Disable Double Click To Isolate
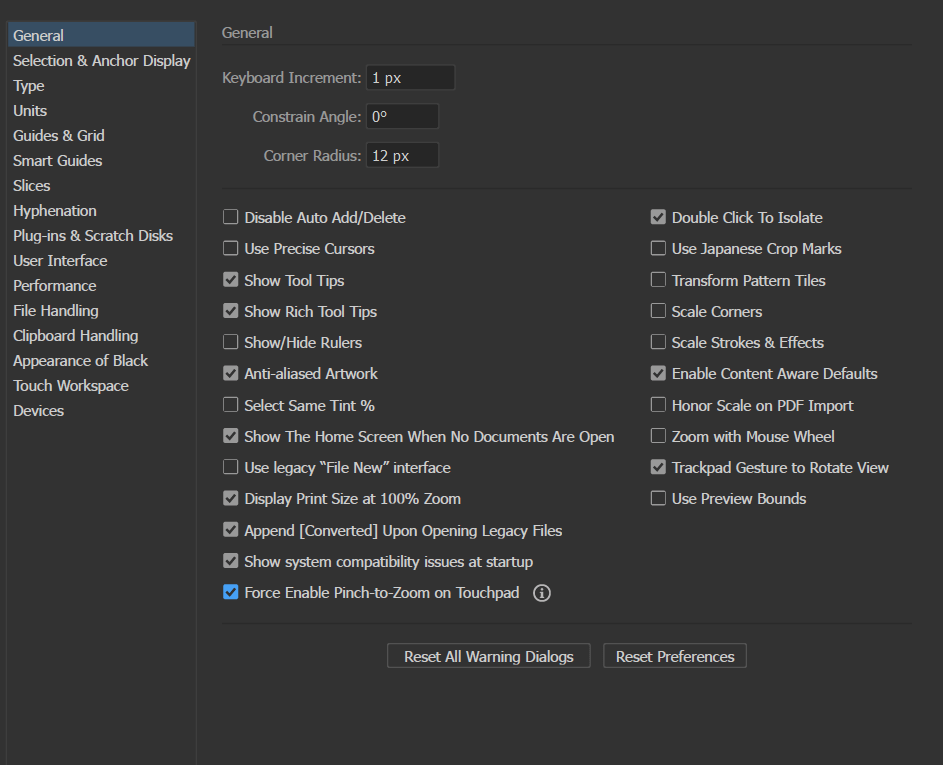Viewport: 943px width, 765px height. tap(658, 217)
